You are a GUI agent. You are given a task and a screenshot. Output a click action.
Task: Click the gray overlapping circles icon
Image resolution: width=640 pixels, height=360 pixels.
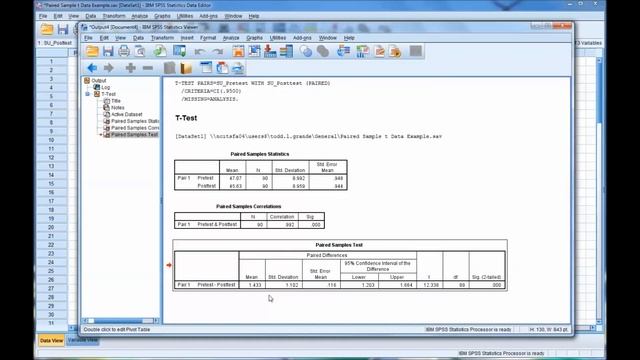[x=323, y=51]
